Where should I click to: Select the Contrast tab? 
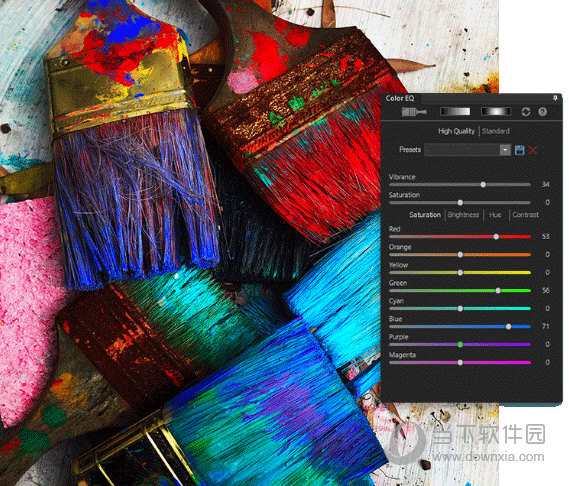point(525,215)
